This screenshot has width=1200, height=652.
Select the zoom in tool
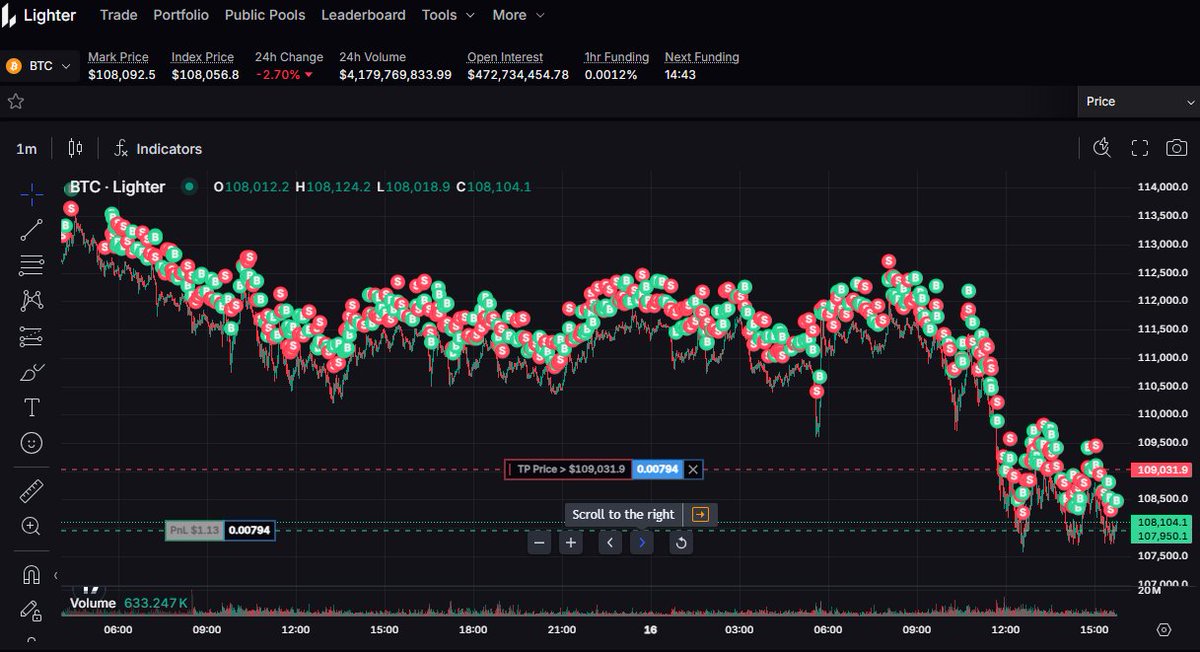tap(31, 526)
